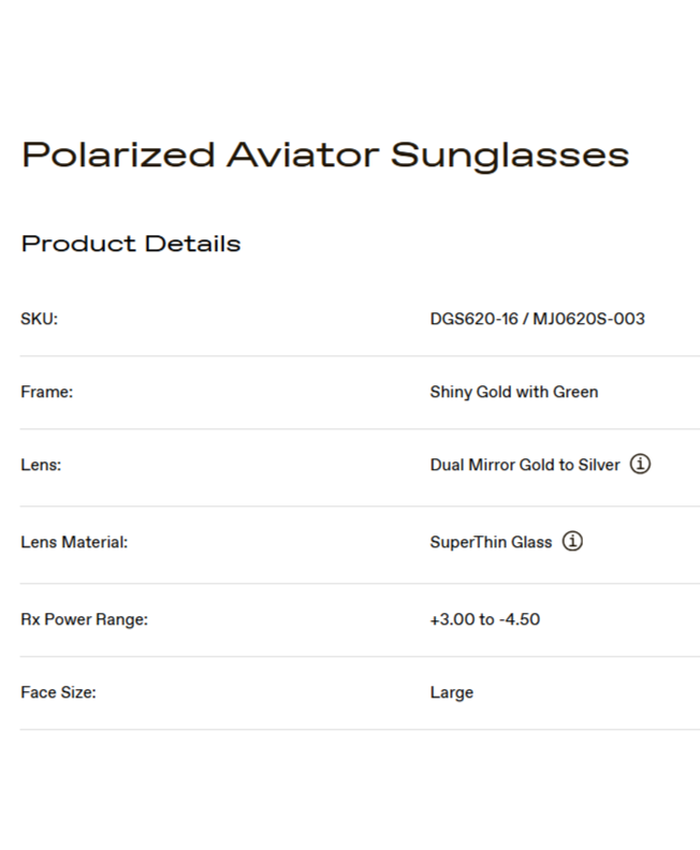Click the MJ0620S-003 SKU code
The height and width of the screenshot is (850, 700).
[589, 319]
